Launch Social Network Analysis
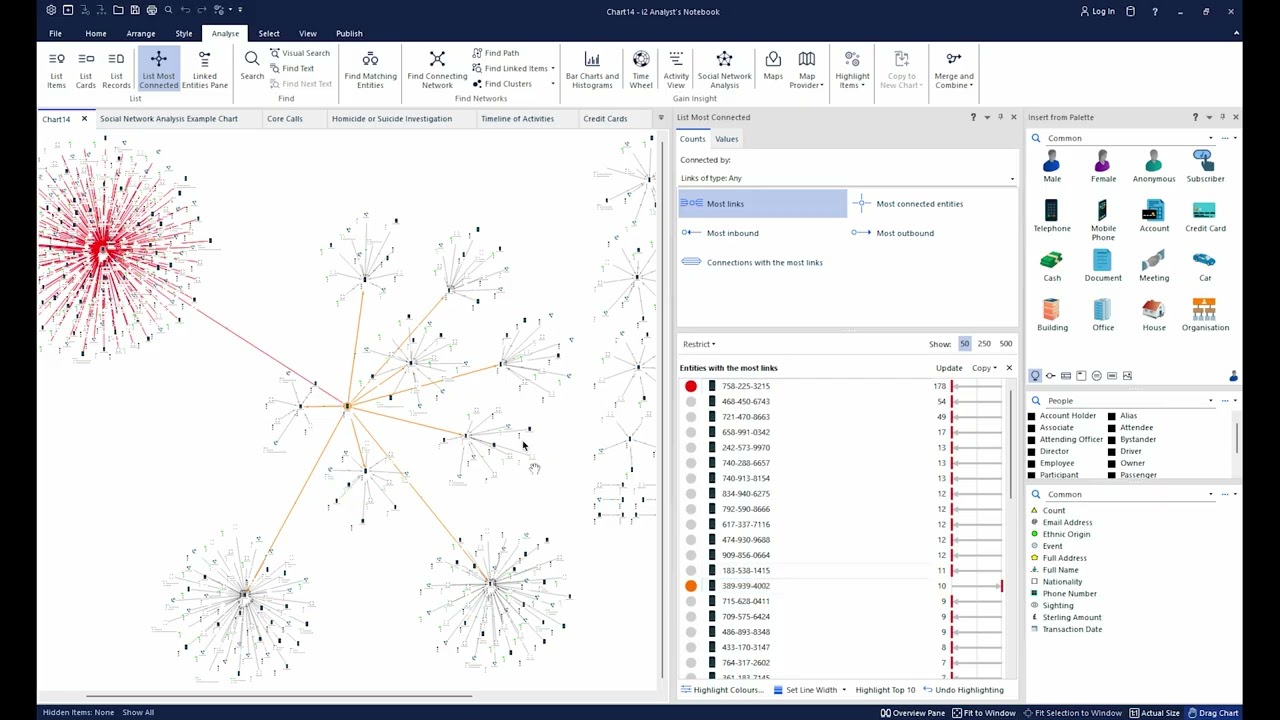1280x720 pixels. coord(724,70)
